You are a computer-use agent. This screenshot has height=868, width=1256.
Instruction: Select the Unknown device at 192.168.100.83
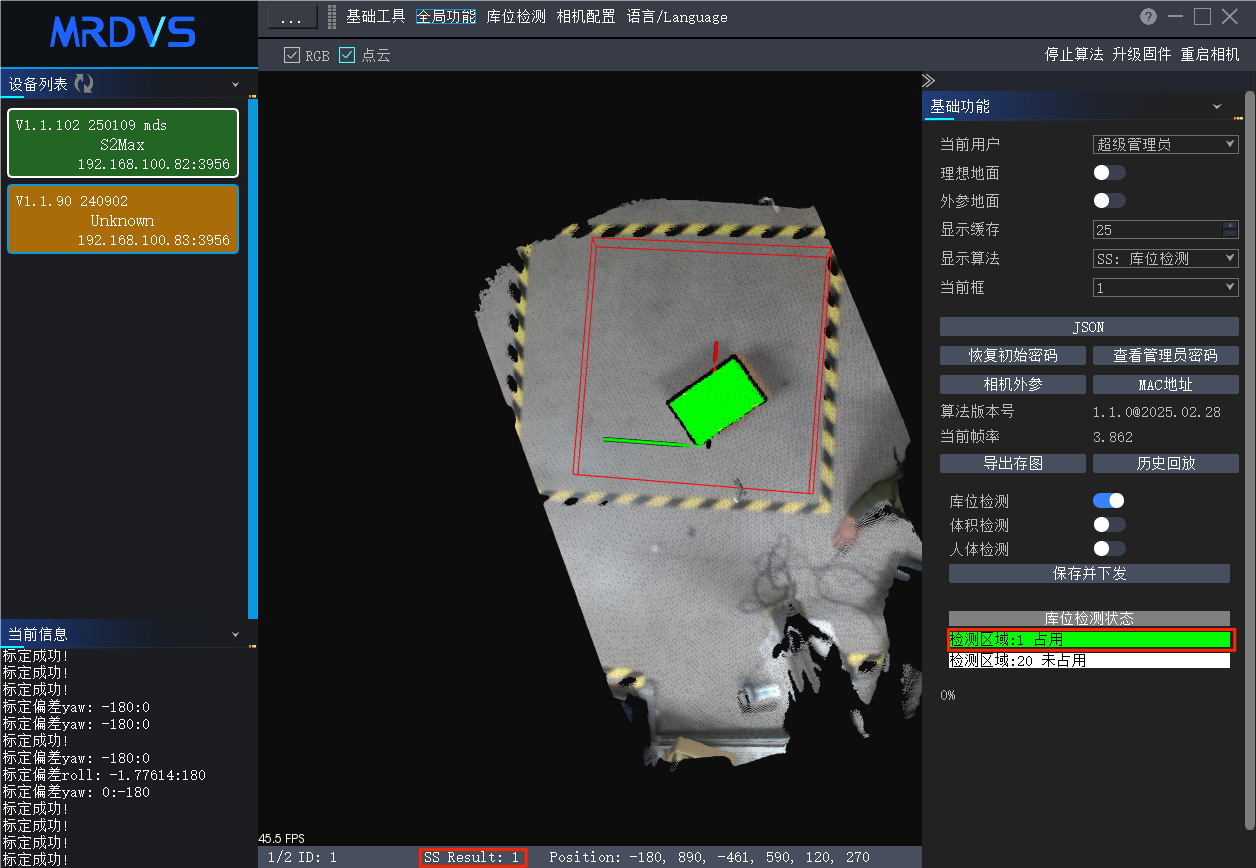tap(123, 219)
